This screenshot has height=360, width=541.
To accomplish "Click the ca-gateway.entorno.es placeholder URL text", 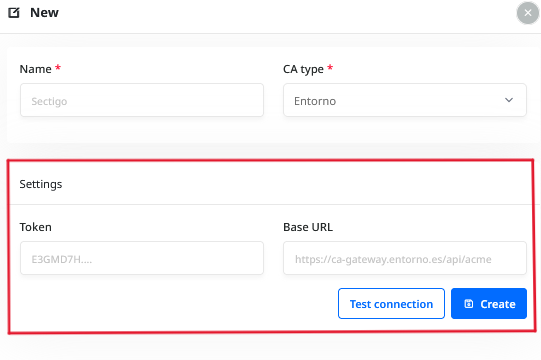I will click(x=393, y=259).
